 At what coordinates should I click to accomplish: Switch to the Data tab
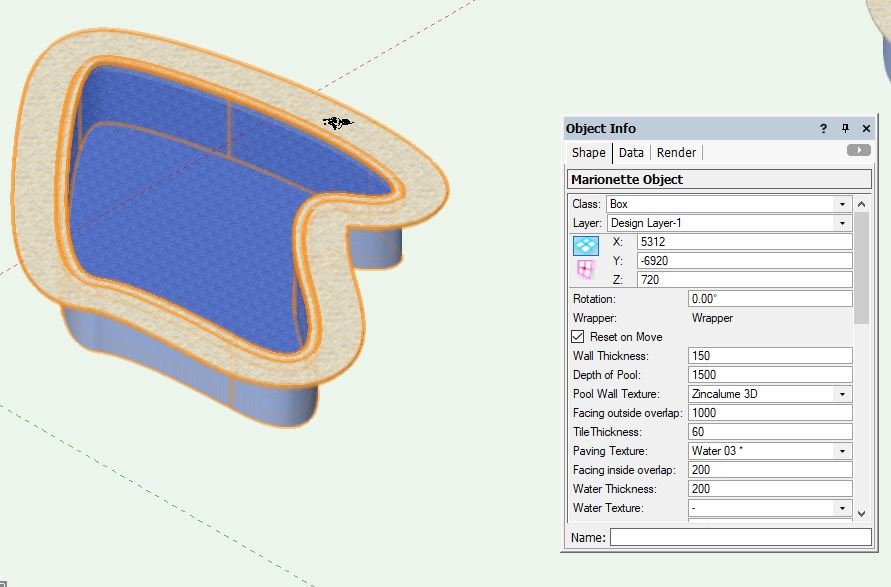[x=631, y=152]
